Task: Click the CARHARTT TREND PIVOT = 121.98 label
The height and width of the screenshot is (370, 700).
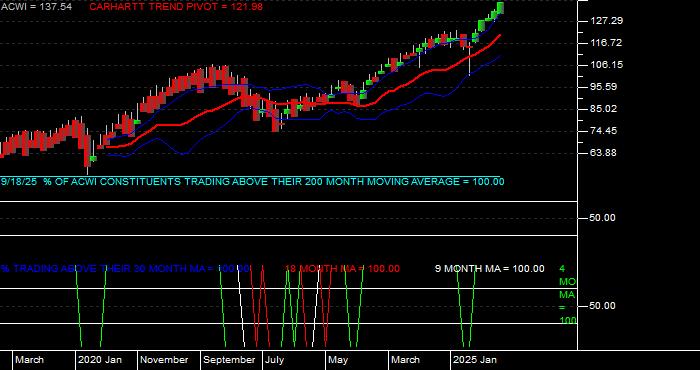Action: click(176, 7)
